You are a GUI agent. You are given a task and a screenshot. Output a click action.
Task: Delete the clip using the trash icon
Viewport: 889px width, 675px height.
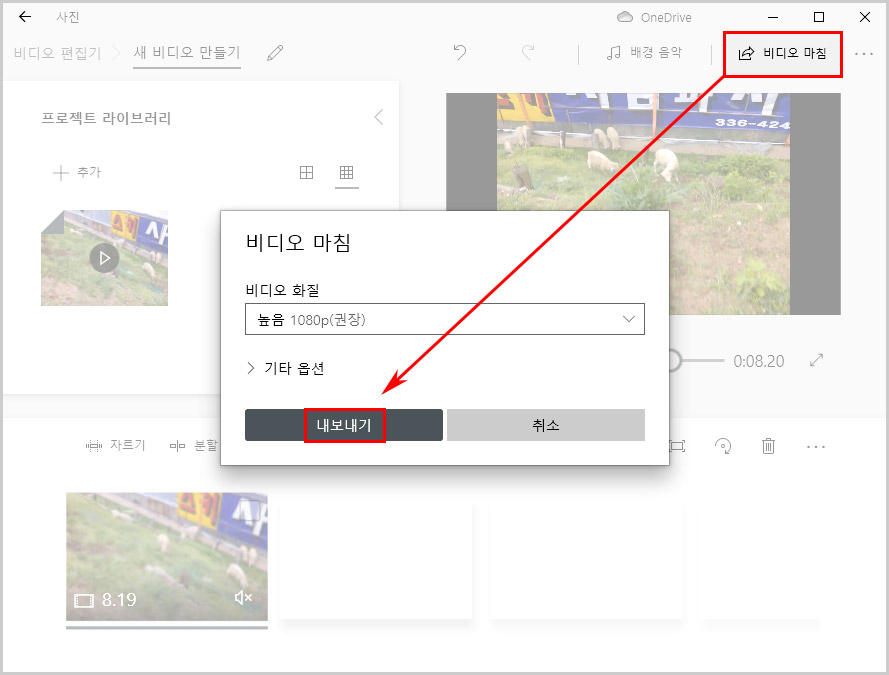[768, 446]
